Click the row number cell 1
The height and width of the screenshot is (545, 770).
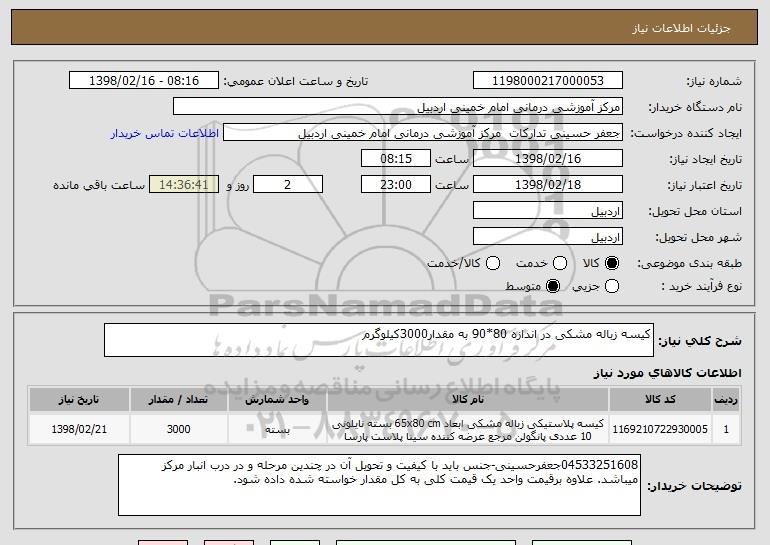(726, 429)
